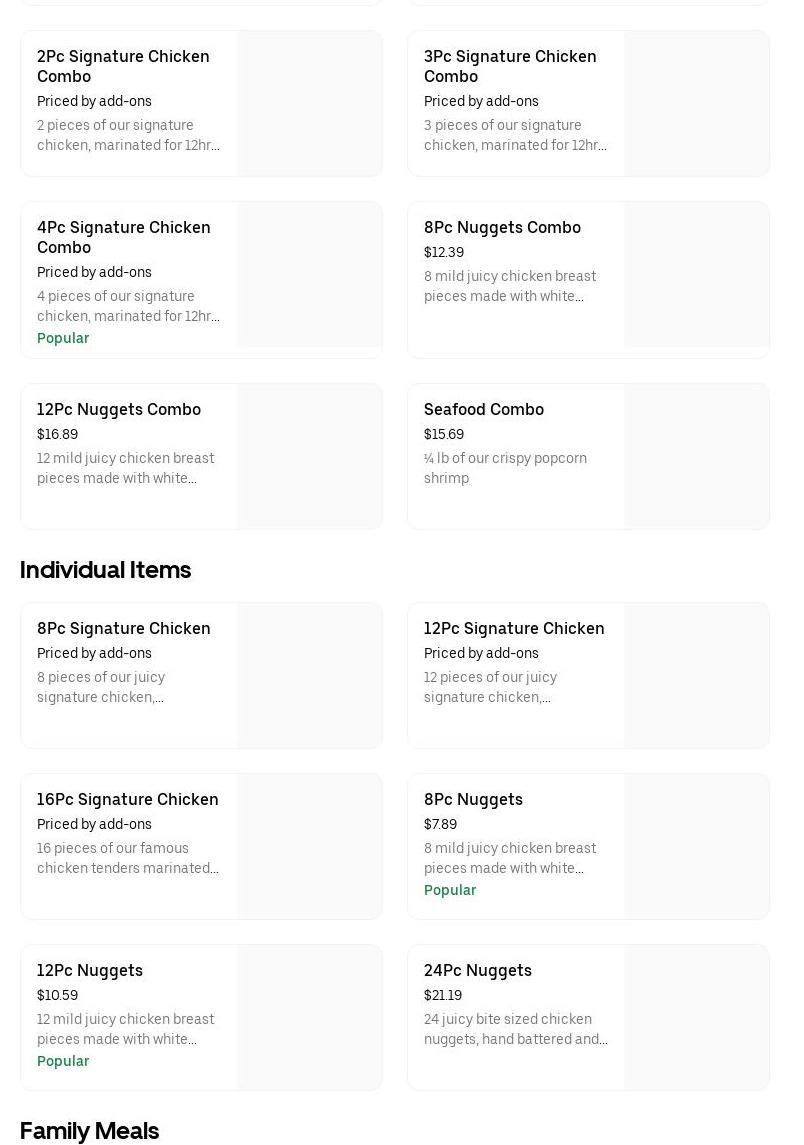Open the Seafood Combo menu item

coord(484,409)
